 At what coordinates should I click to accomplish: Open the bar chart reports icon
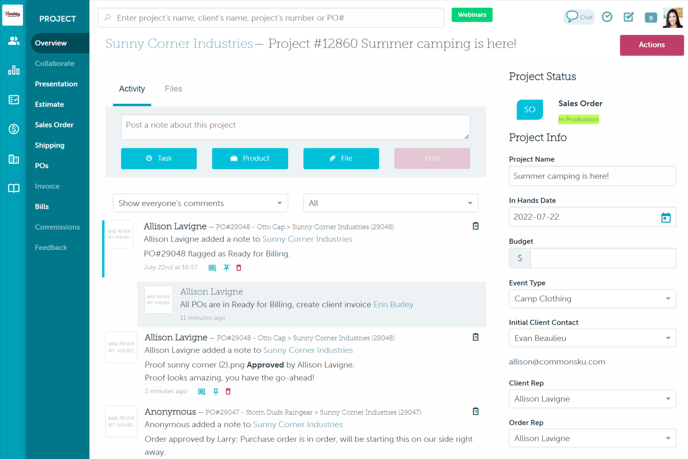pyautogui.click(x=13, y=70)
